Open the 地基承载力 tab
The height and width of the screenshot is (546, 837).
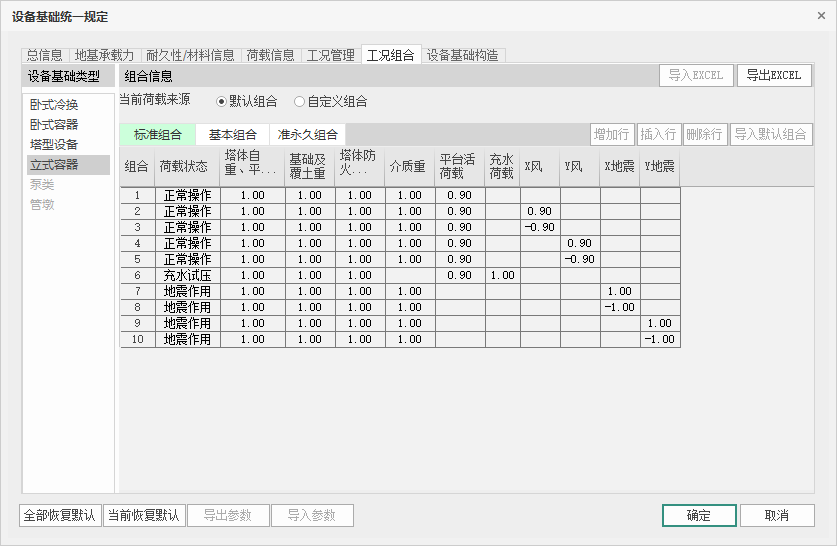(x=104, y=55)
